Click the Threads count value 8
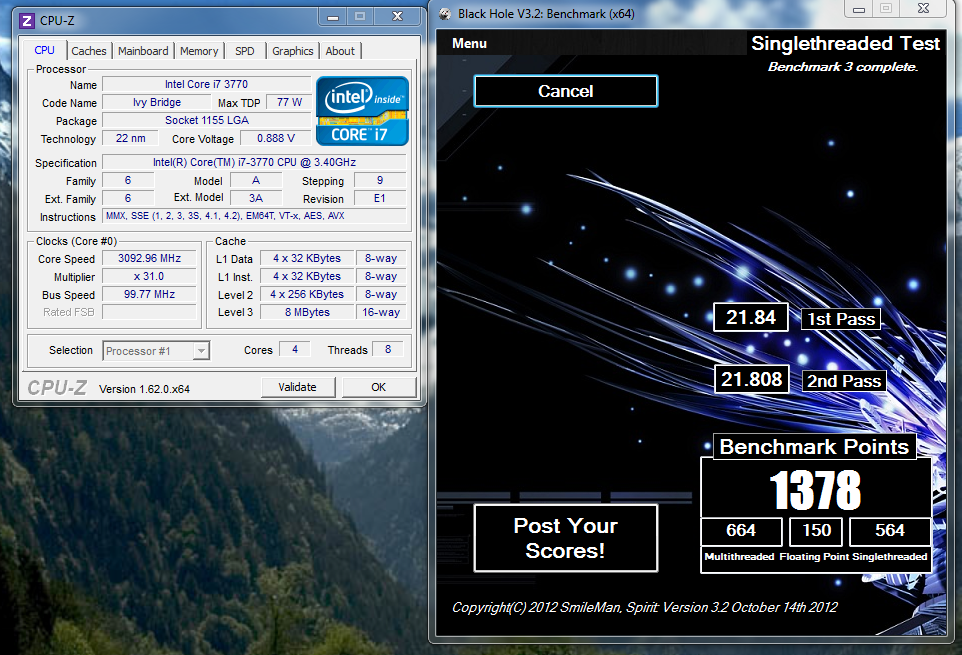Viewport: 962px width, 655px height. 388,349
